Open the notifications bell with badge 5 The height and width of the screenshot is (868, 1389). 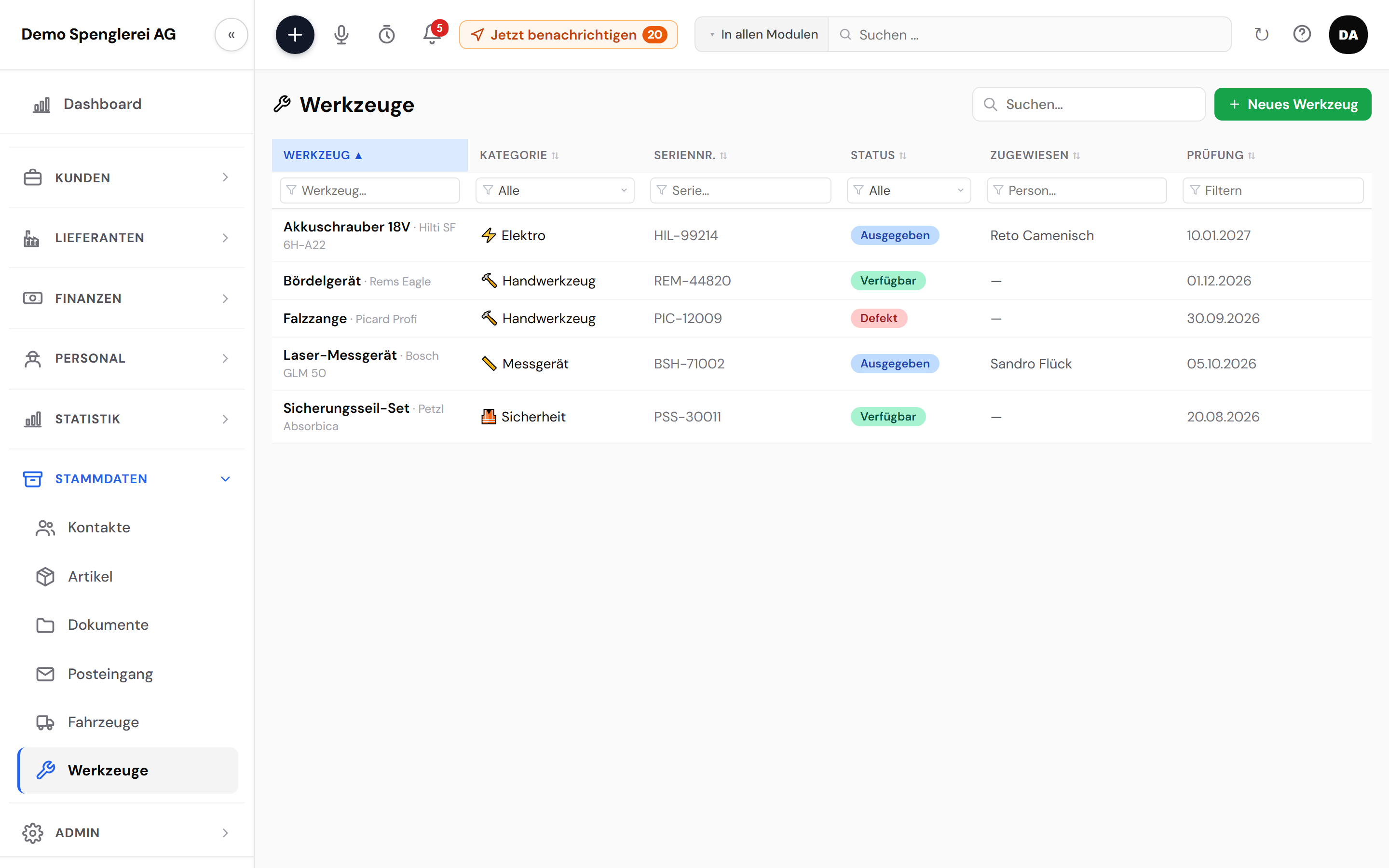[432, 34]
